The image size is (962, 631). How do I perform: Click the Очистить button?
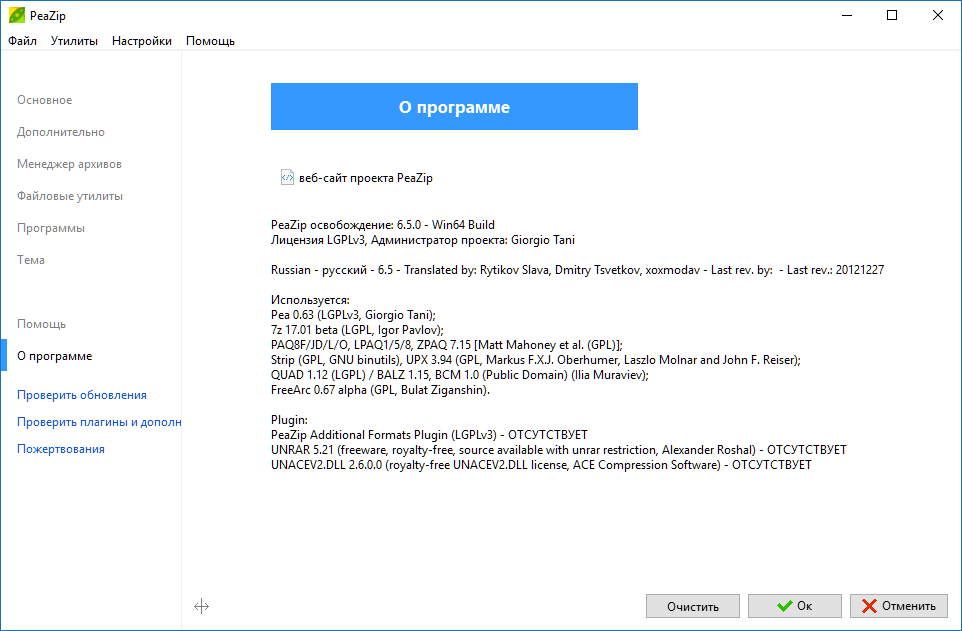tap(693, 606)
